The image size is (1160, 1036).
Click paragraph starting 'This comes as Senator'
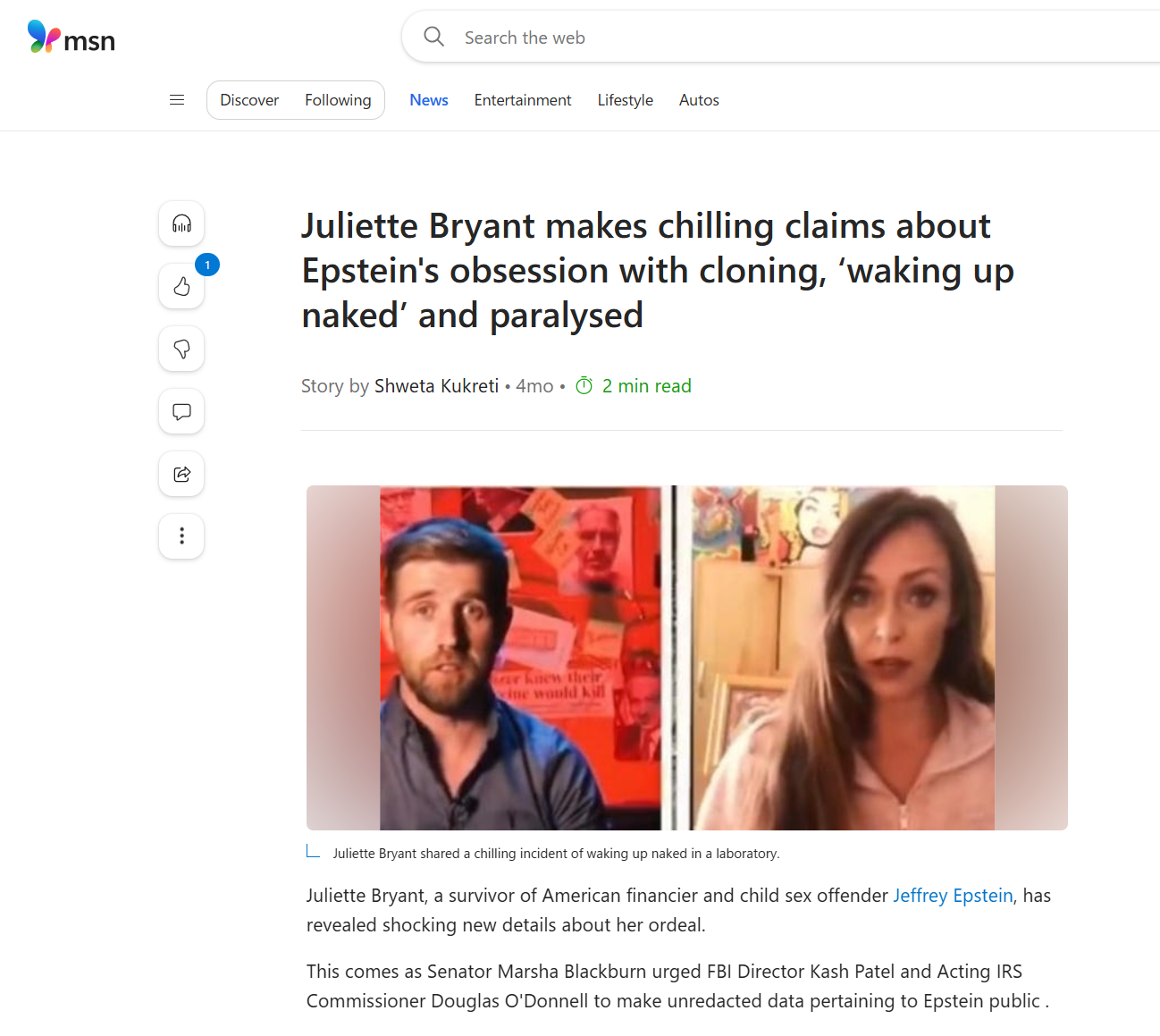tap(677, 986)
